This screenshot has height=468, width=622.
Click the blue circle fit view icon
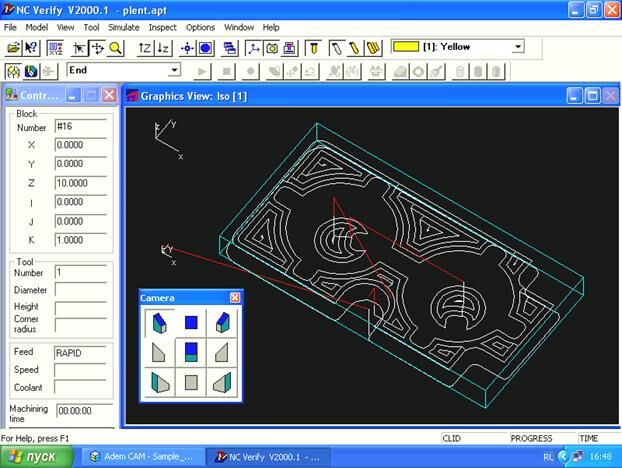click(205, 48)
